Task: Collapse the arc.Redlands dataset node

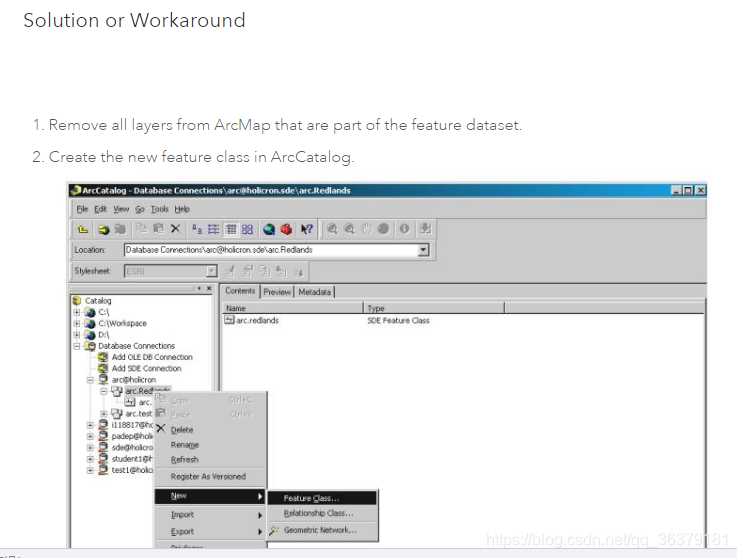Action: tap(104, 391)
